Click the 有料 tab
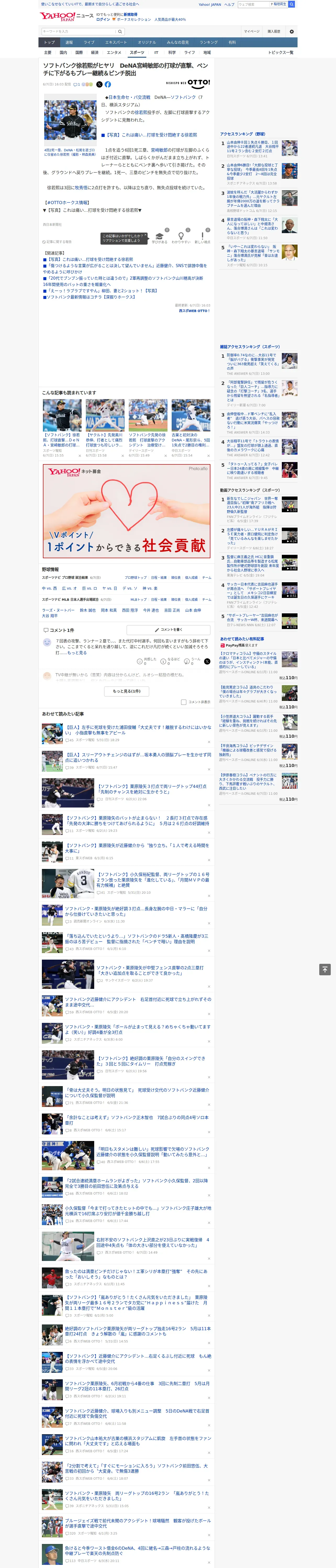The width and height of the screenshot is (336, 1568). 232,43
